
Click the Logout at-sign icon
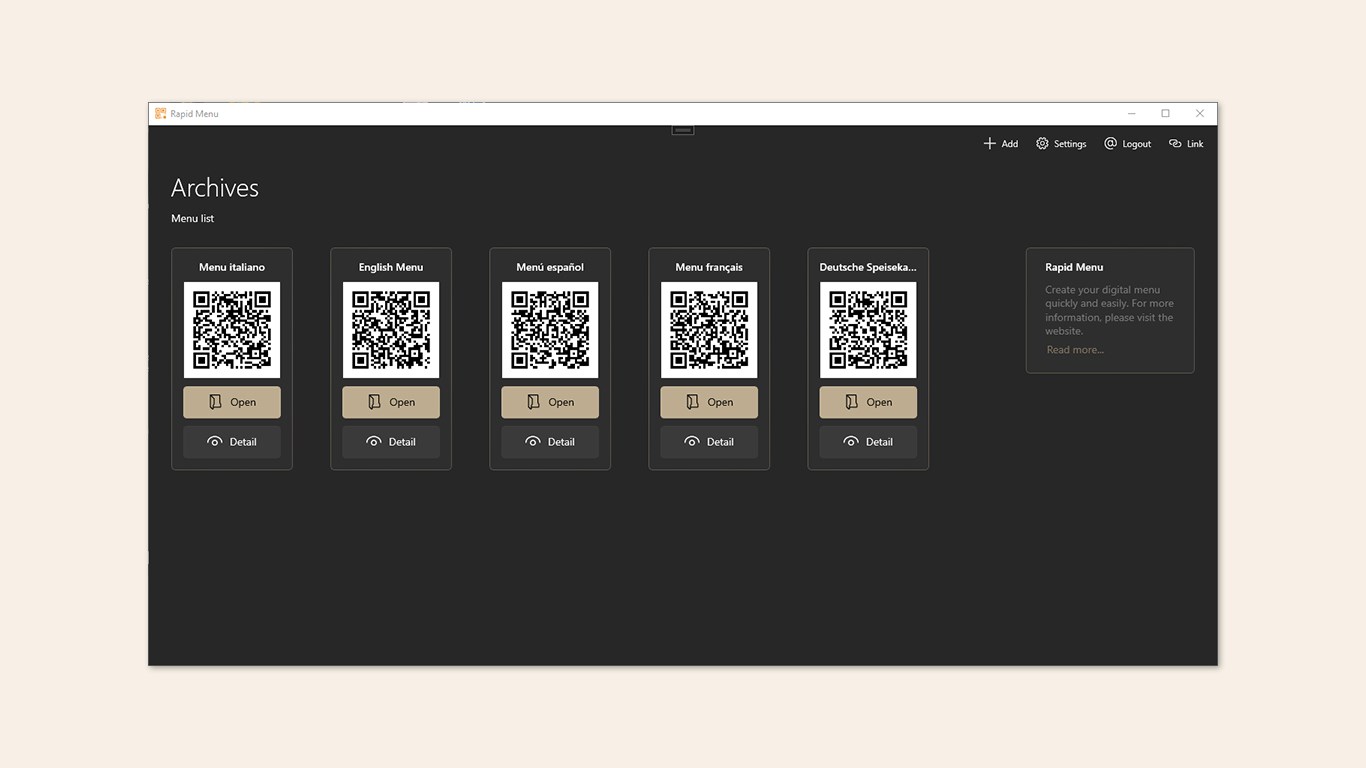(x=1110, y=144)
